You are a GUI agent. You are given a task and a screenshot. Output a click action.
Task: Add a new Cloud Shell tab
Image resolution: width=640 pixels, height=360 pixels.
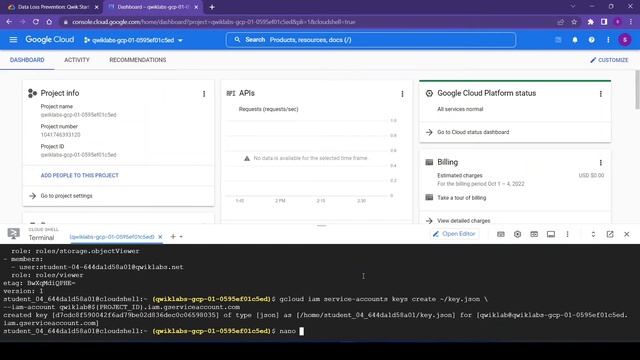click(173, 236)
